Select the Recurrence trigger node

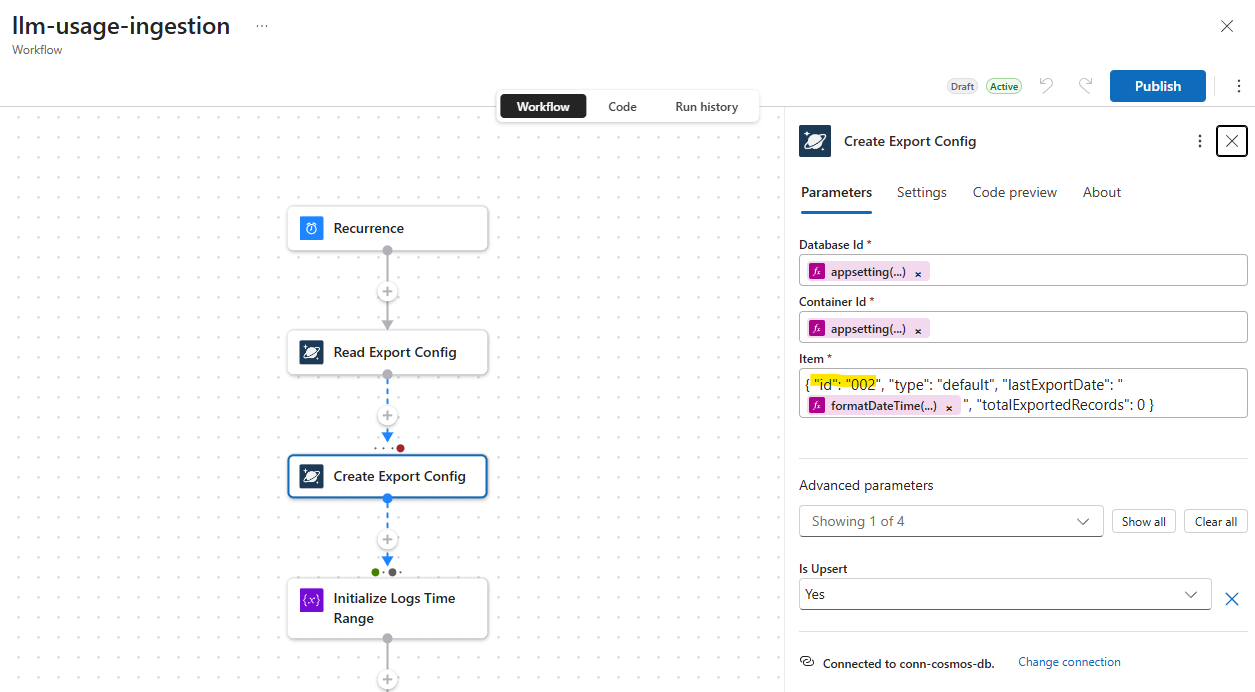(x=387, y=228)
